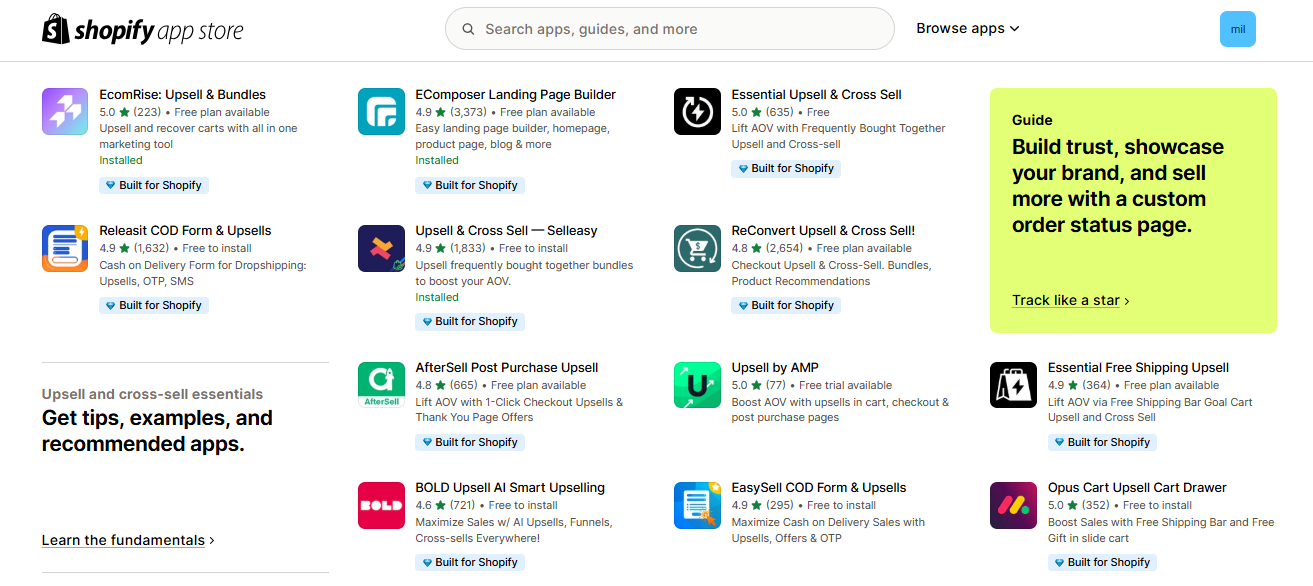The image size is (1313, 586).
Task: Open Opus Cart Upsell Cart Drawer title
Action: (1137, 488)
